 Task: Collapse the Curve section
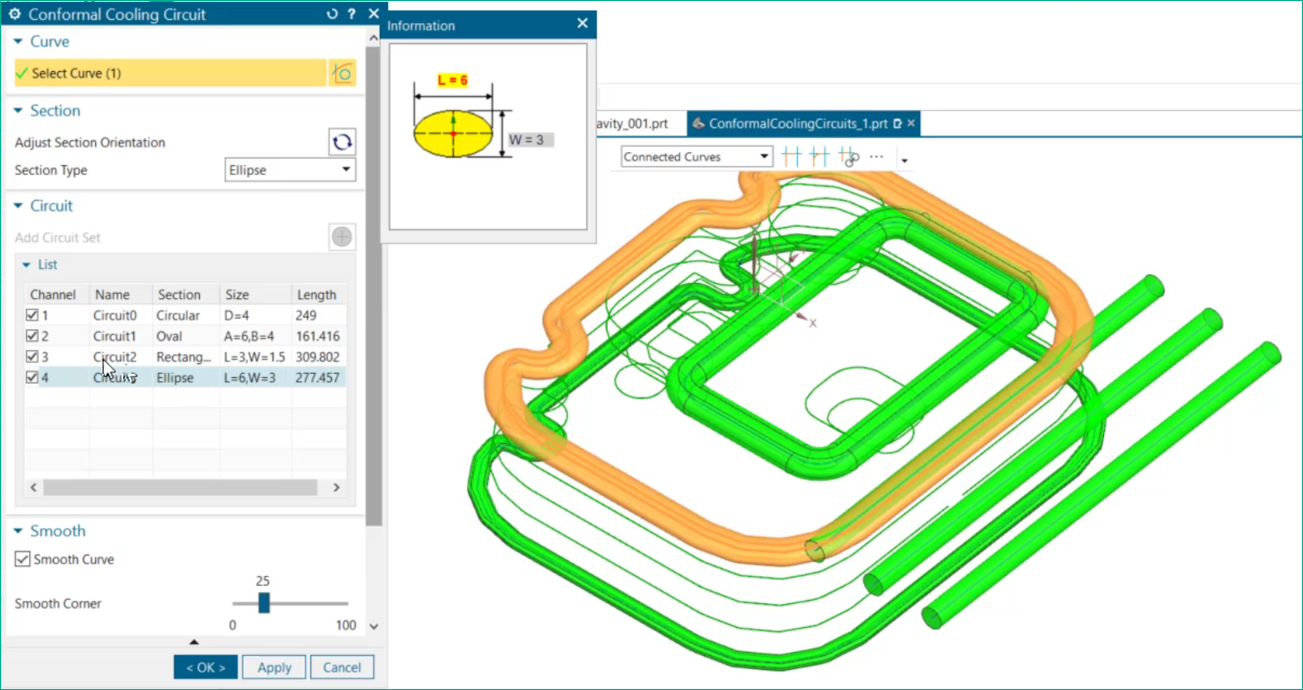20,42
